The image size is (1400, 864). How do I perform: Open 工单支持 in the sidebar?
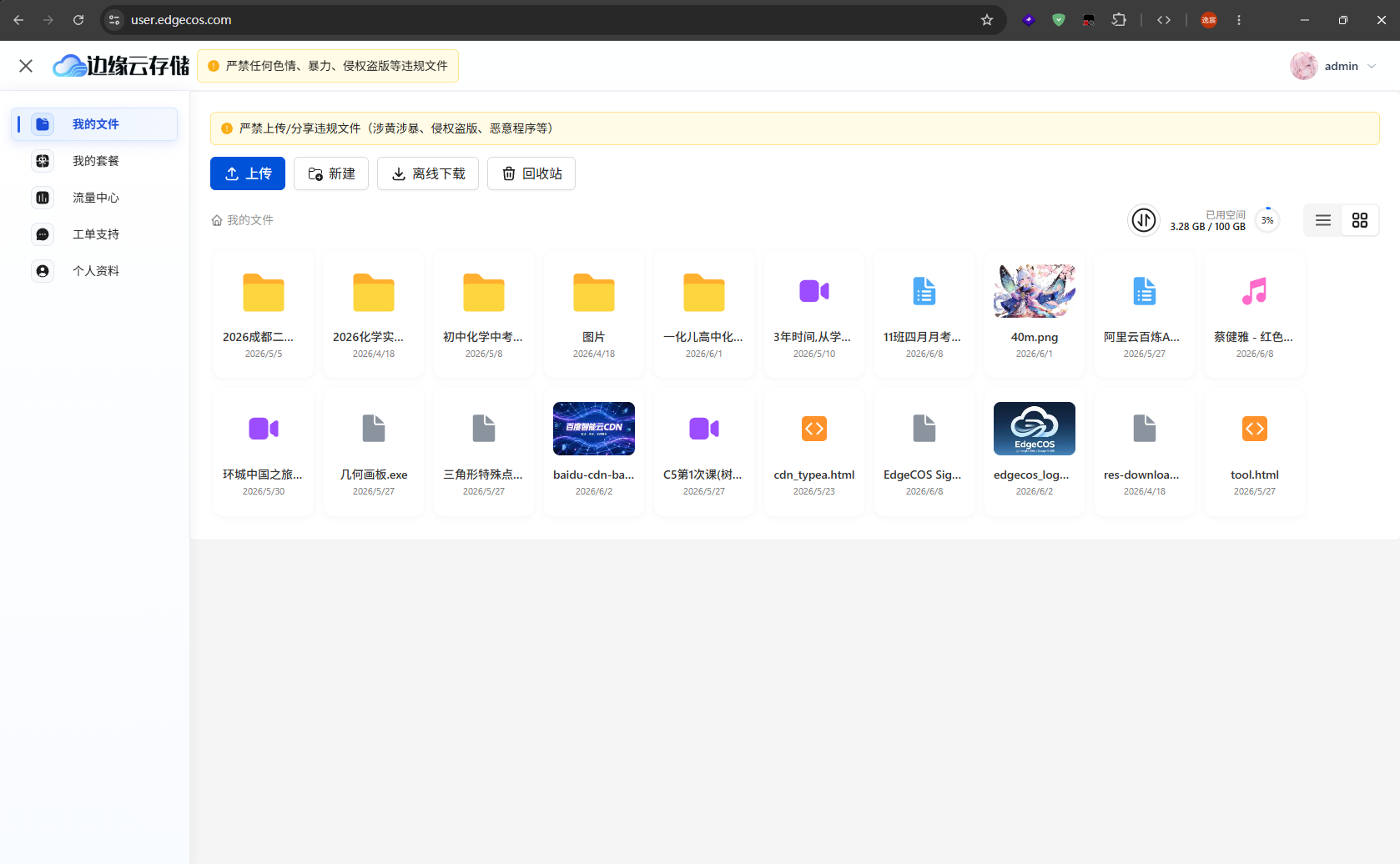point(94,234)
